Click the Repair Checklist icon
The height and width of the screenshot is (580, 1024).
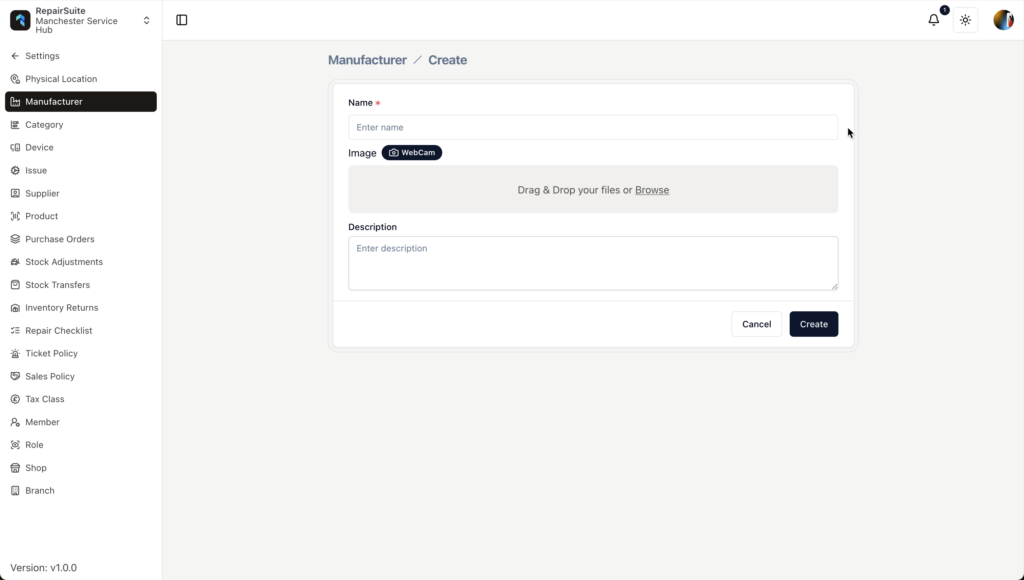(x=15, y=331)
